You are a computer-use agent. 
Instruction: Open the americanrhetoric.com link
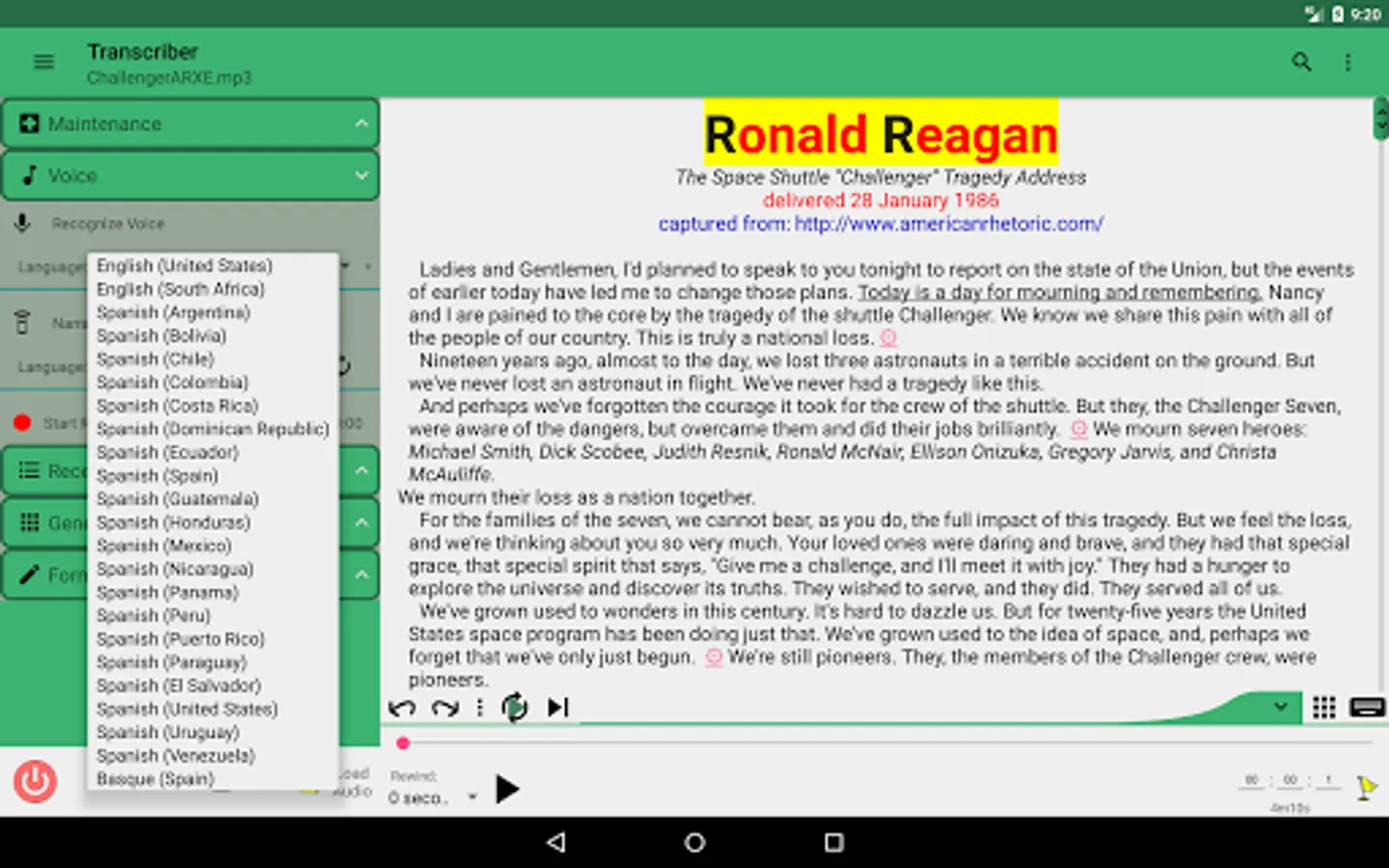pyautogui.click(x=949, y=224)
